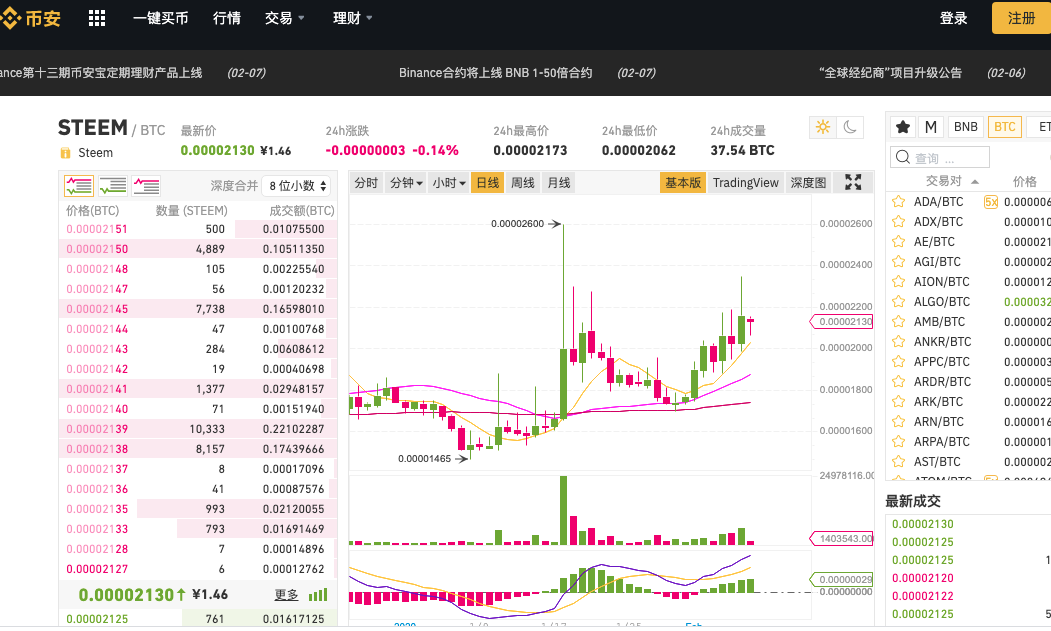Screen dimensions: 1051x631
Task: Click the order book depth bars icon
Action: click(318, 595)
